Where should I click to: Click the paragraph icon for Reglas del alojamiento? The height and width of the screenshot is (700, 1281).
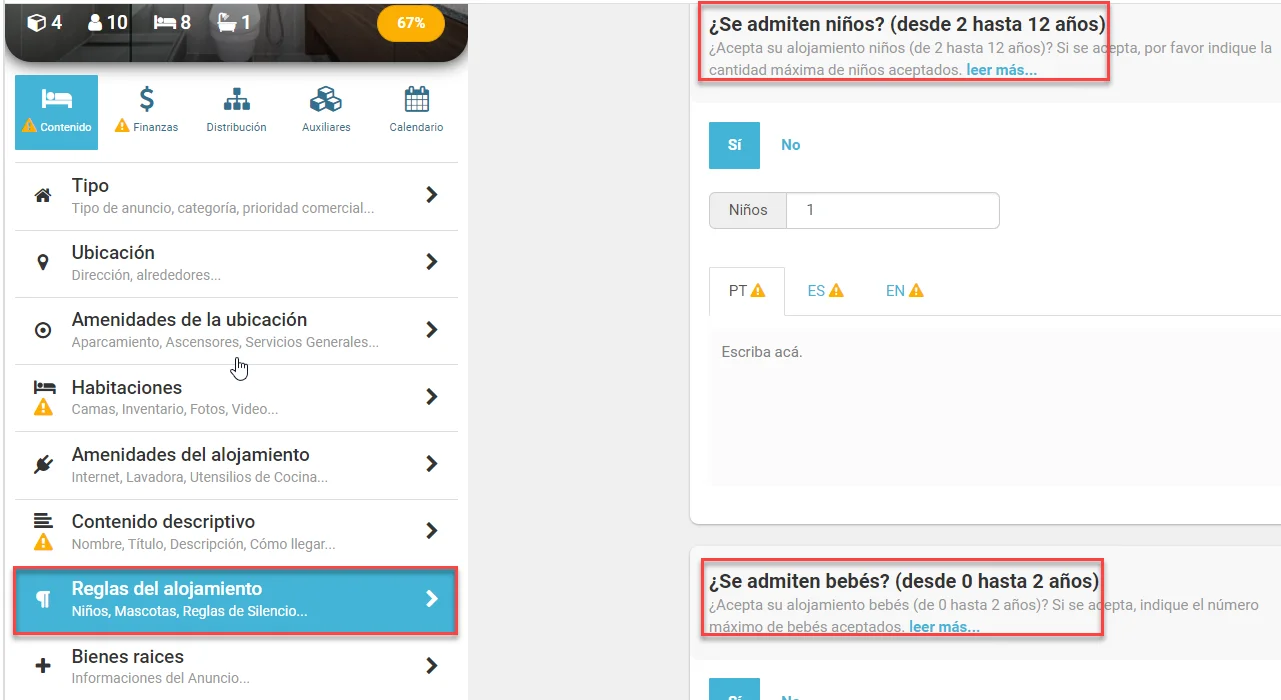point(43,599)
